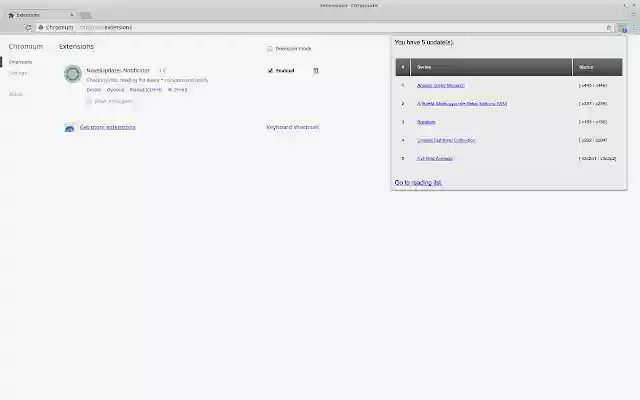Image resolution: width=640 pixels, height=400 pixels.
Task: Click the Chromium site info icon in address bar
Action: click(41, 27)
